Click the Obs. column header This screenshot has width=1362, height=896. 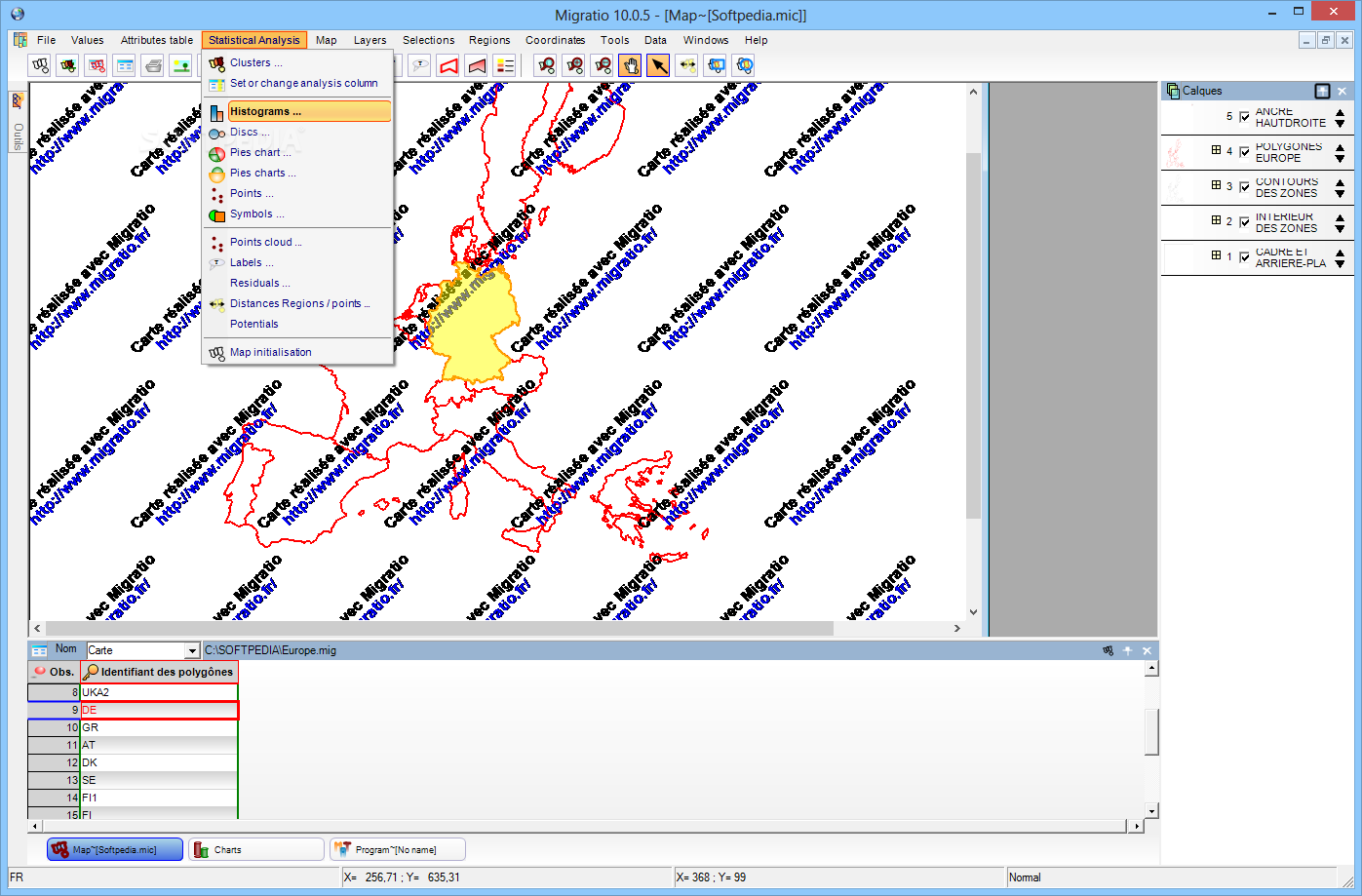pyautogui.click(x=54, y=672)
